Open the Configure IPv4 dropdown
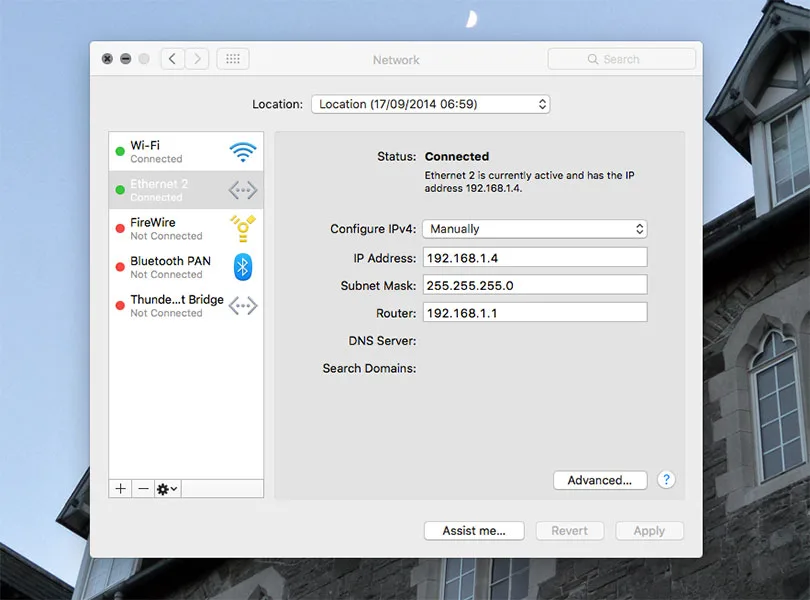 coord(534,229)
